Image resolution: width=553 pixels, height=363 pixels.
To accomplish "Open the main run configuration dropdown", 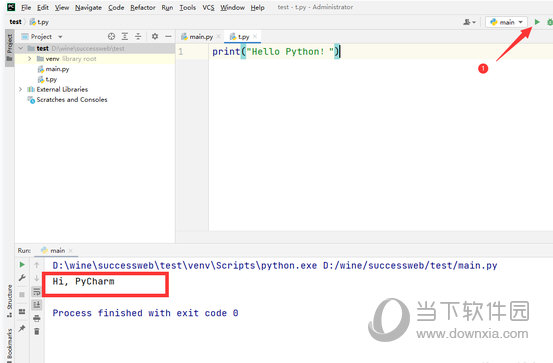I will [x=506, y=22].
